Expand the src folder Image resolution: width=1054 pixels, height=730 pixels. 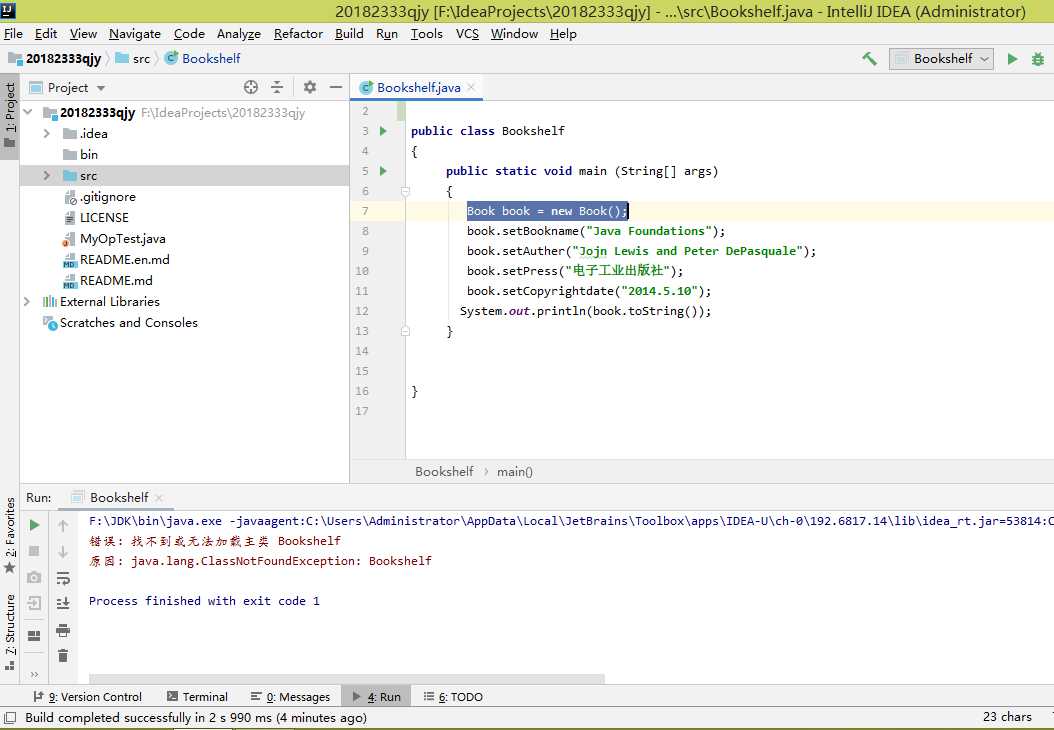pos(47,175)
